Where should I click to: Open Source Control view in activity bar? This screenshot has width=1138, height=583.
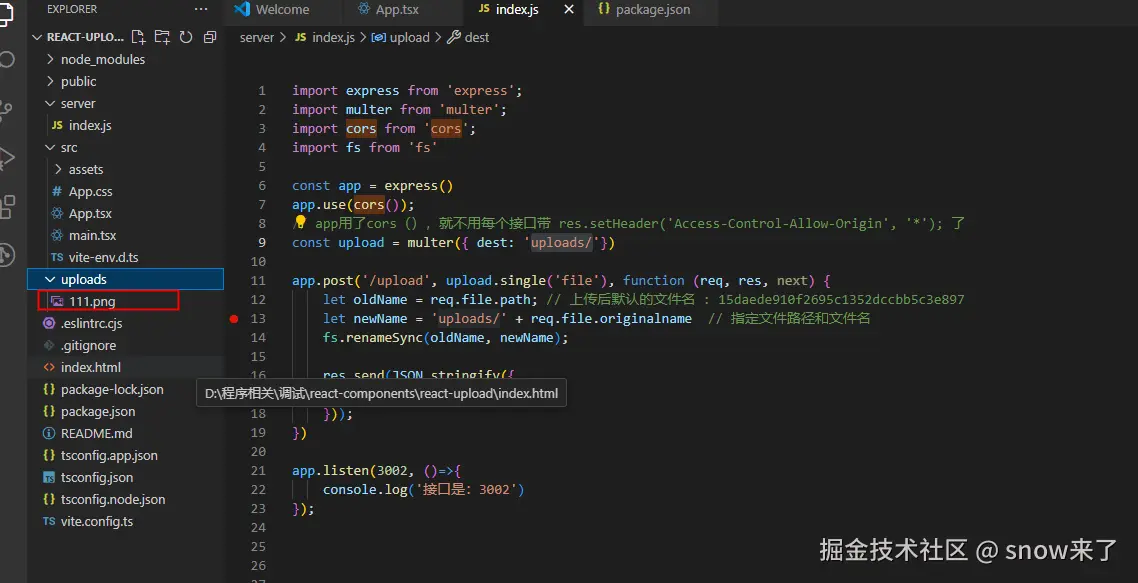click(x=7, y=109)
